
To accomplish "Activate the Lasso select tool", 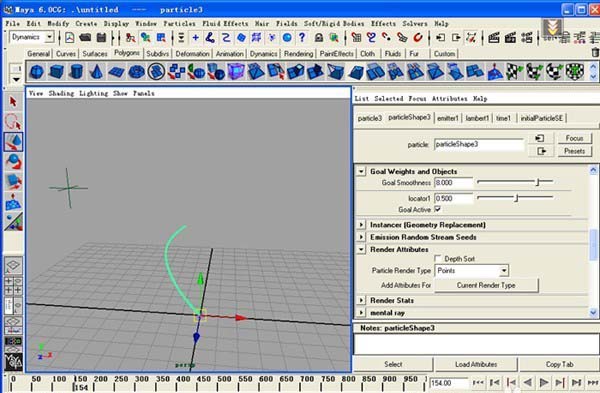I will [x=13, y=122].
